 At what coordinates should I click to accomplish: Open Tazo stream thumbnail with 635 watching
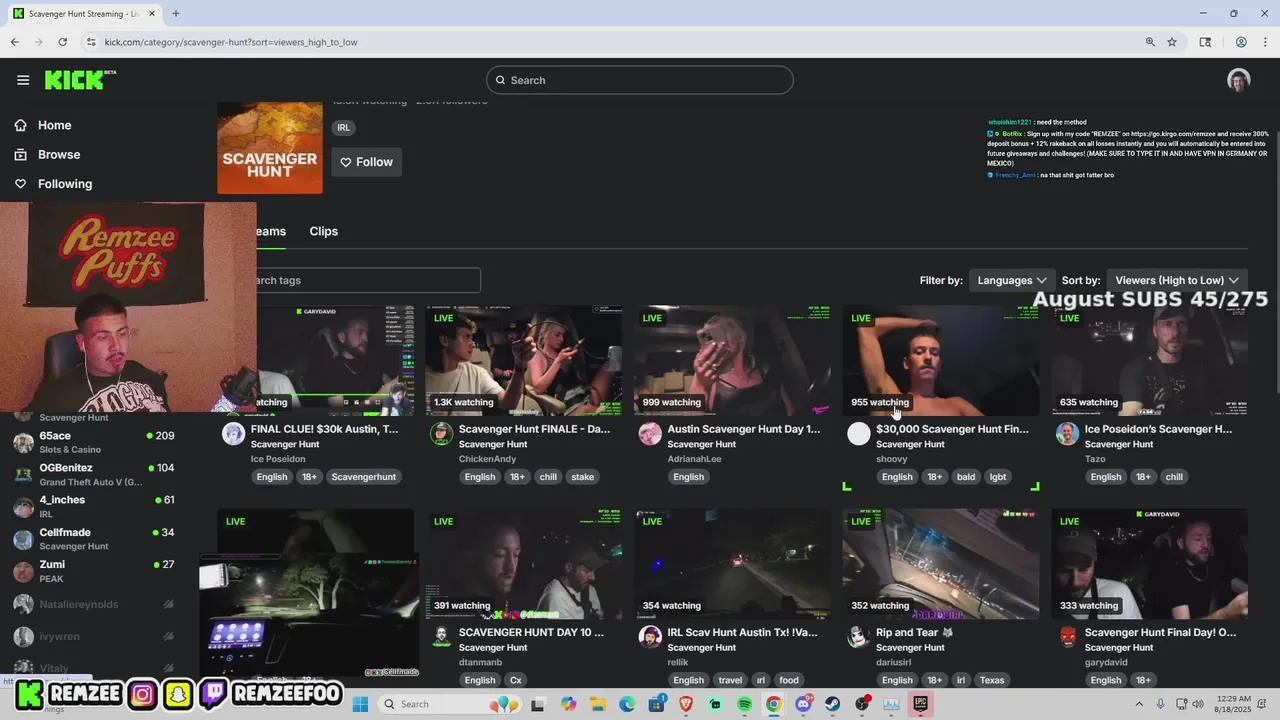point(1149,360)
